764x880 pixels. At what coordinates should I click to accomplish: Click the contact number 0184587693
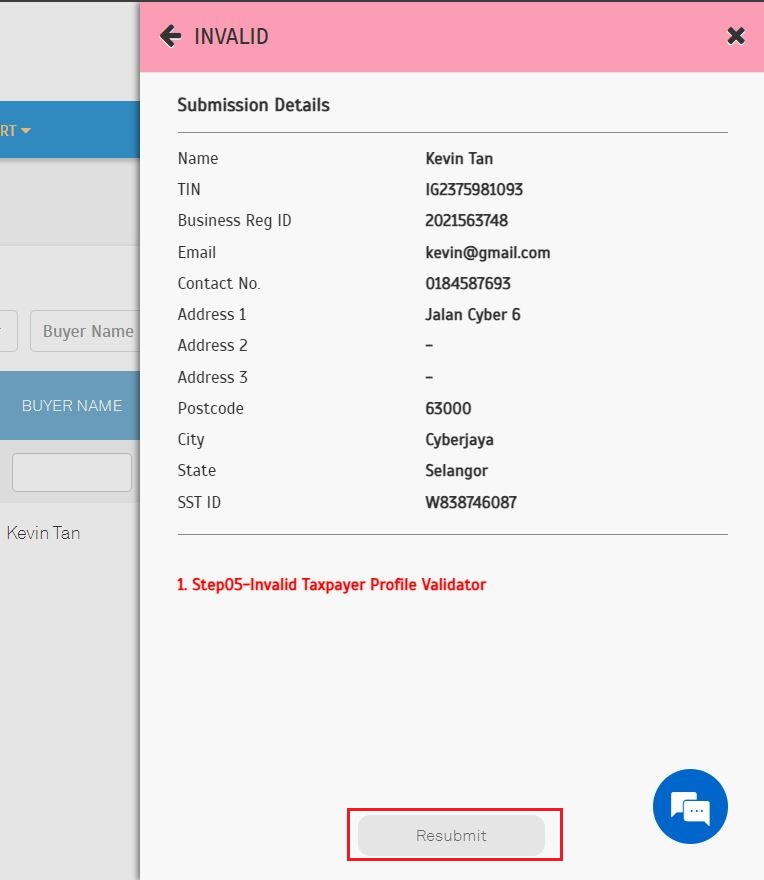tap(468, 283)
